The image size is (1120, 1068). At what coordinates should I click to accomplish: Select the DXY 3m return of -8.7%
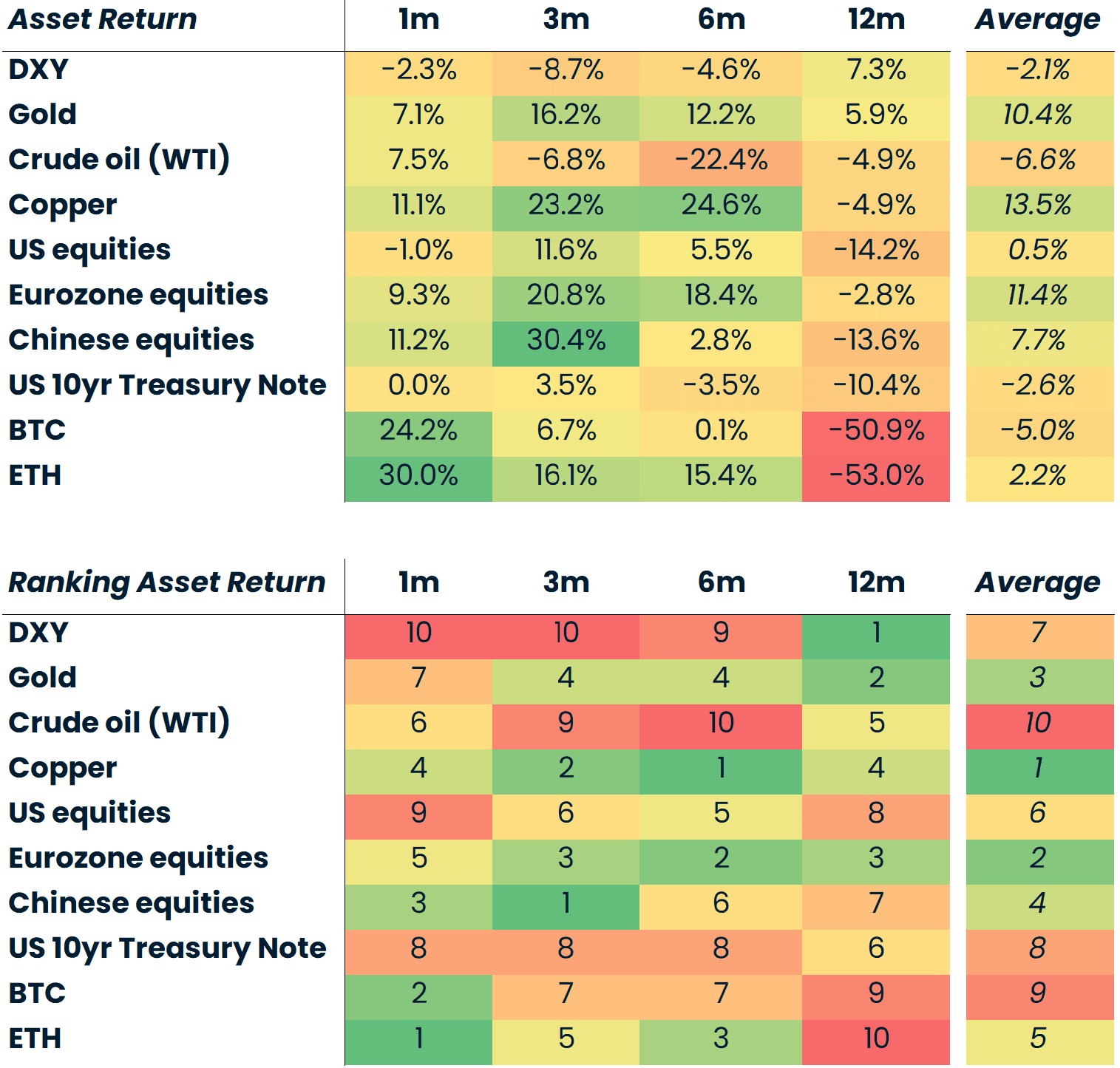tap(566, 70)
